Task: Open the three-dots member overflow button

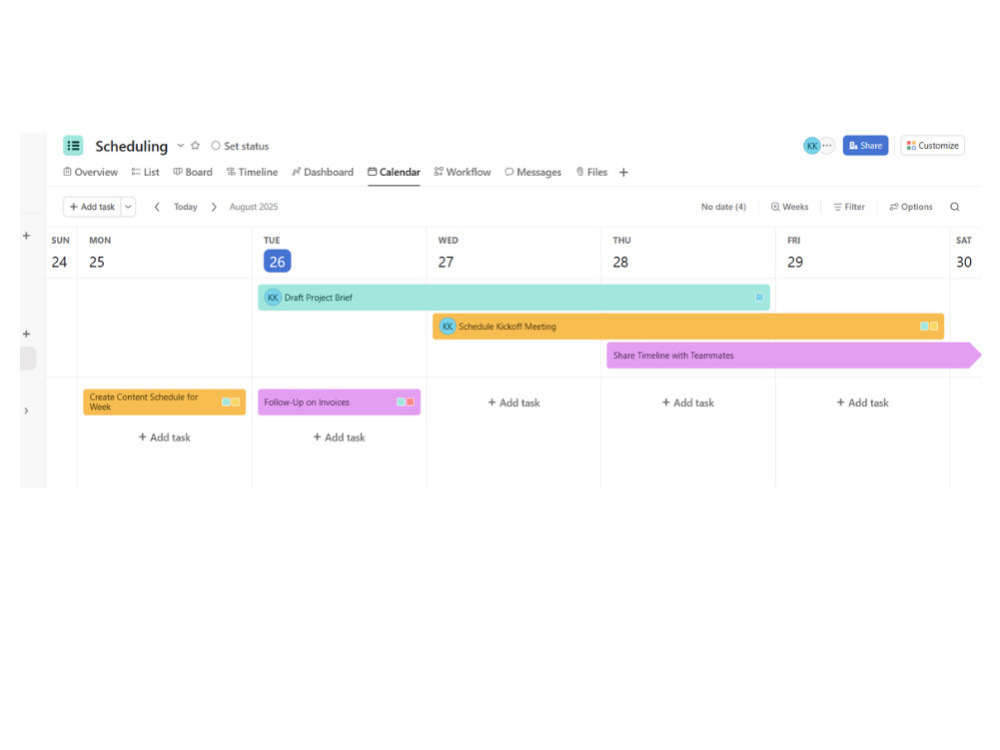Action: (827, 145)
